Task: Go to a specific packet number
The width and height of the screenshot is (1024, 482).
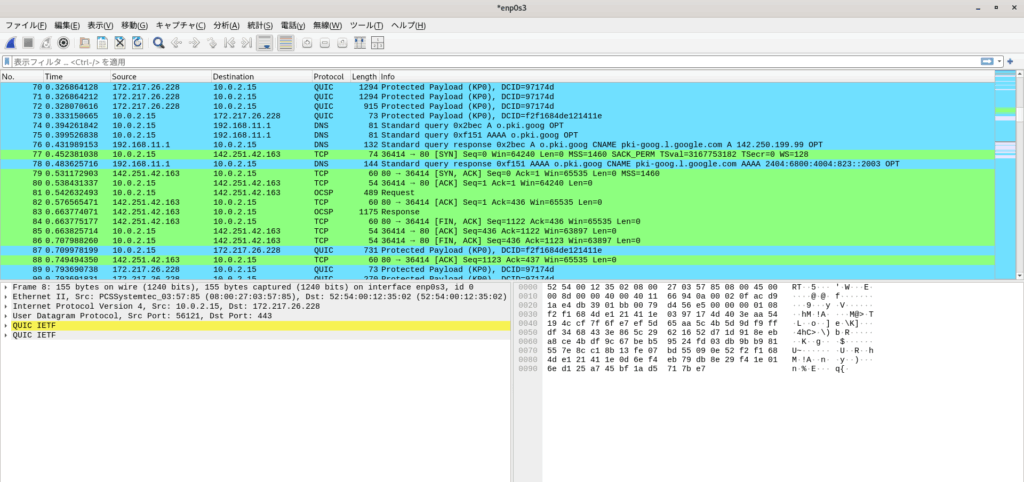Action: (x=212, y=42)
